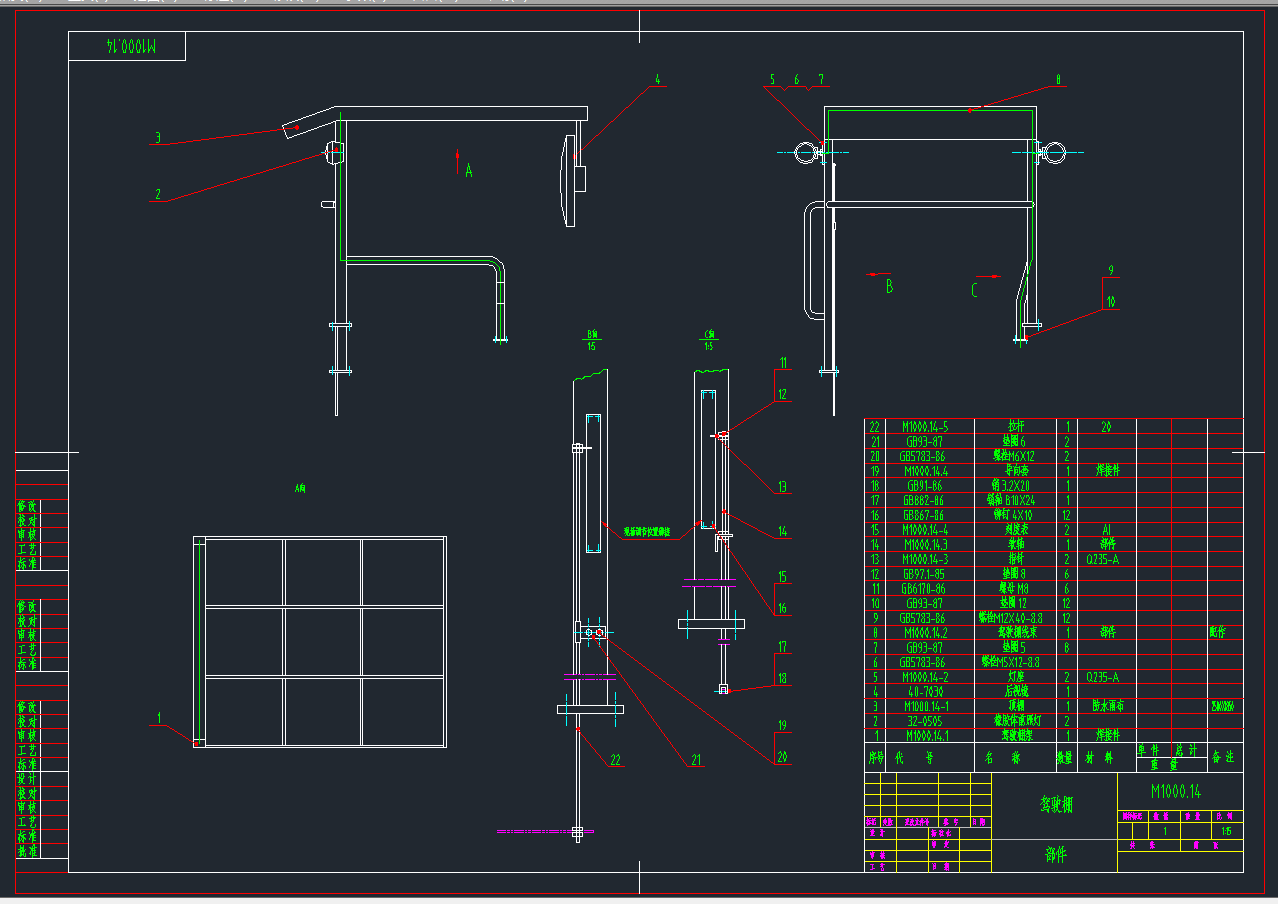Image resolution: width=1278 pixels, height=904 pixels.
Task: Select the '数量' column header
Action: click(1064, 758)
